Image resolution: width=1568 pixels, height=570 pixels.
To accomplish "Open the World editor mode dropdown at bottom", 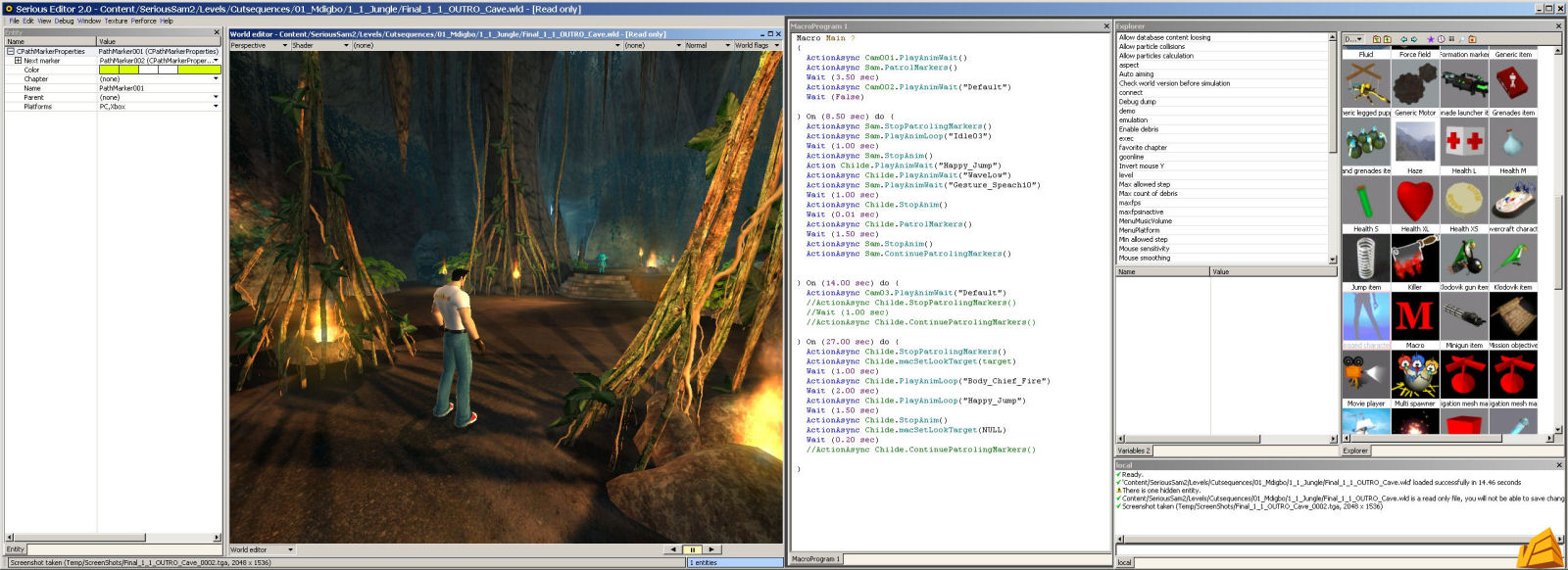I will coord(262,549).
